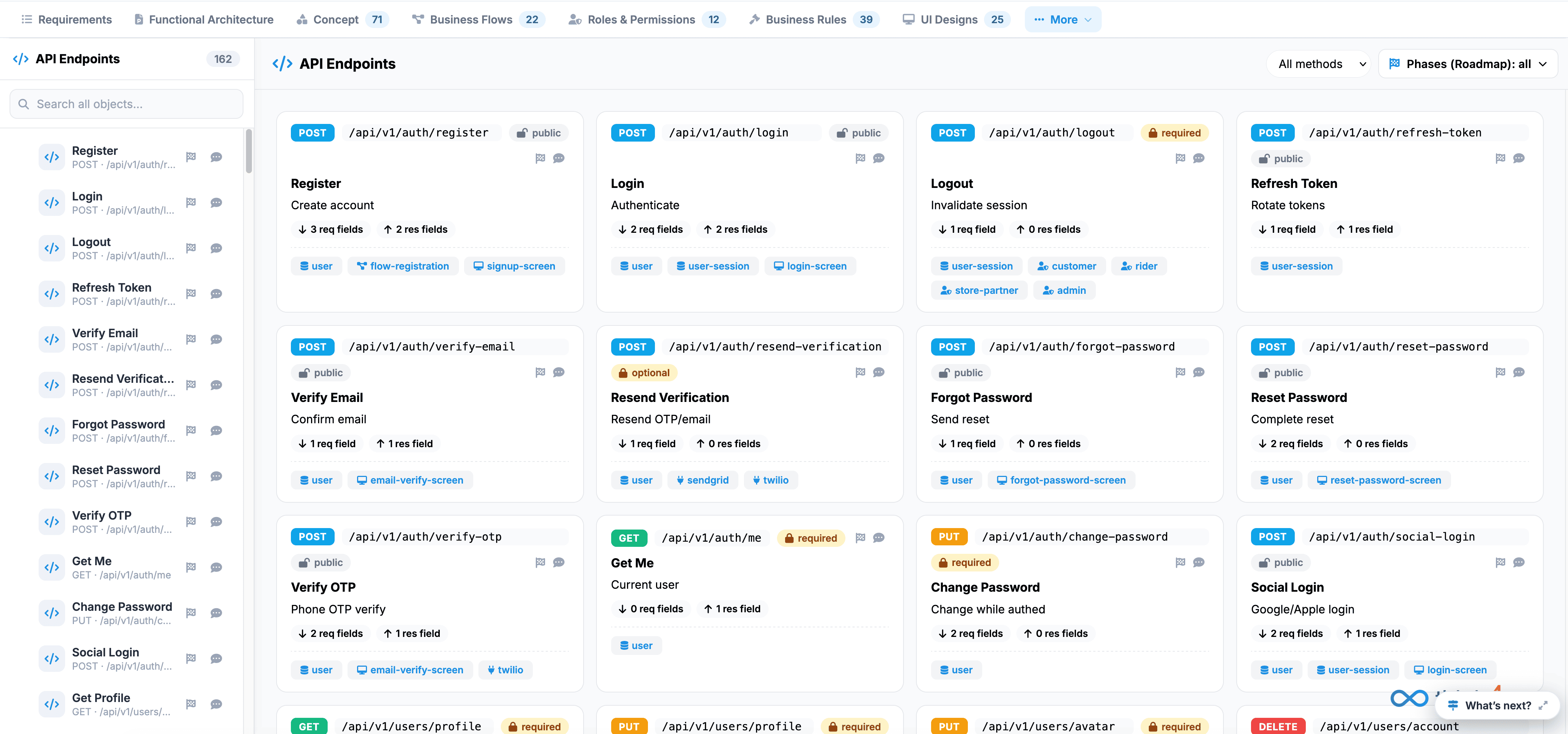Screen dimensions: 1568x734
Task: Go to the Business Flows tab
Action: pos(478,19)
